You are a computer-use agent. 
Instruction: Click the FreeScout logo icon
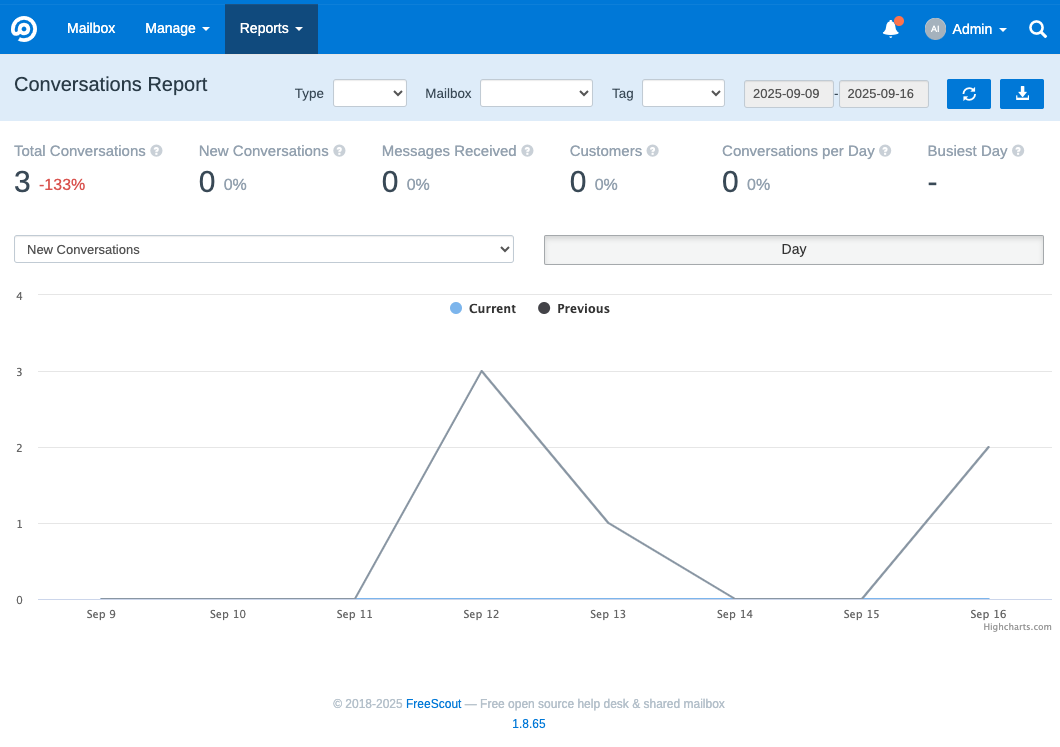pyautogui.click(x=24, y=28)
